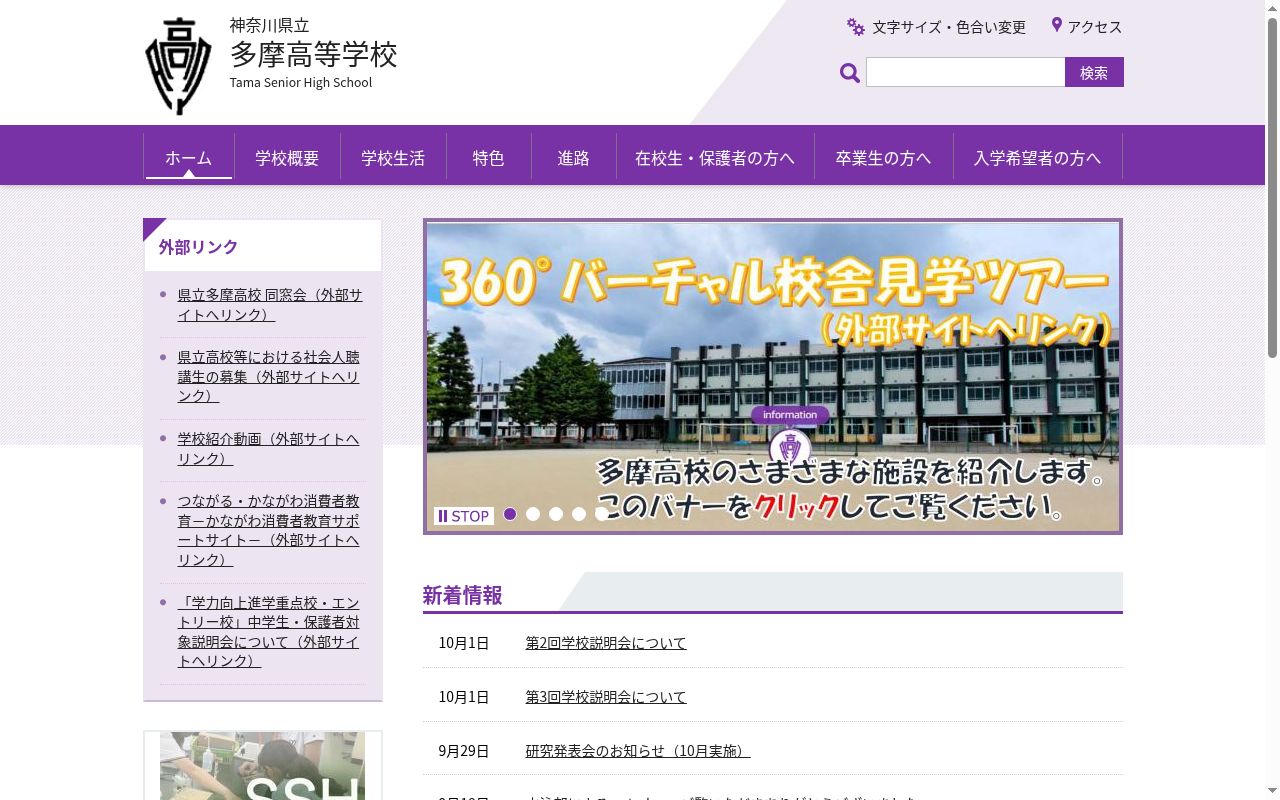
Task: Go to the 学校生活 menu item
Action: click(393, 157)
